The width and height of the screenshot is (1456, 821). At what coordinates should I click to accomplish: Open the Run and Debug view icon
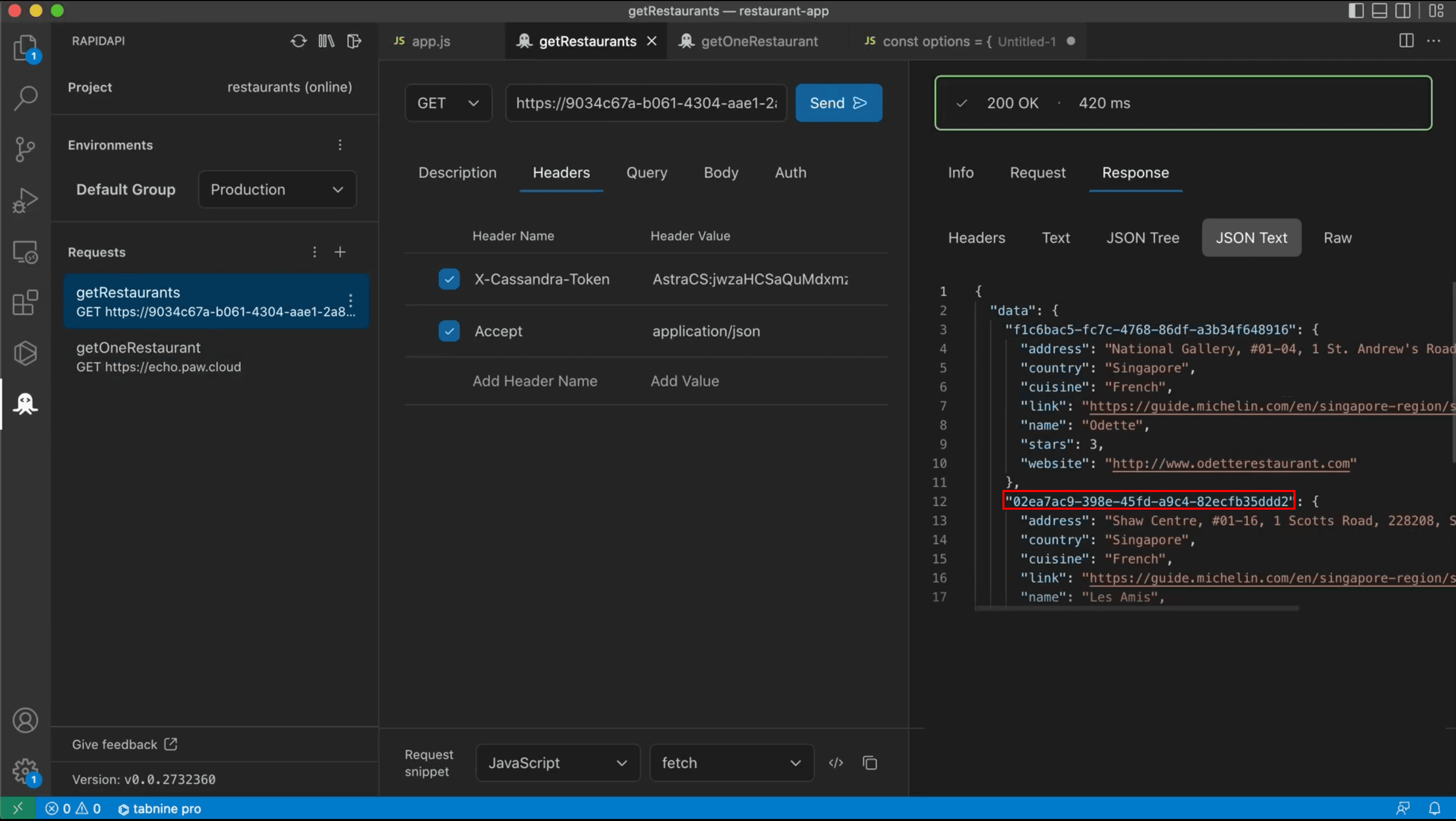pyautogui.click(x=25, y=200)
